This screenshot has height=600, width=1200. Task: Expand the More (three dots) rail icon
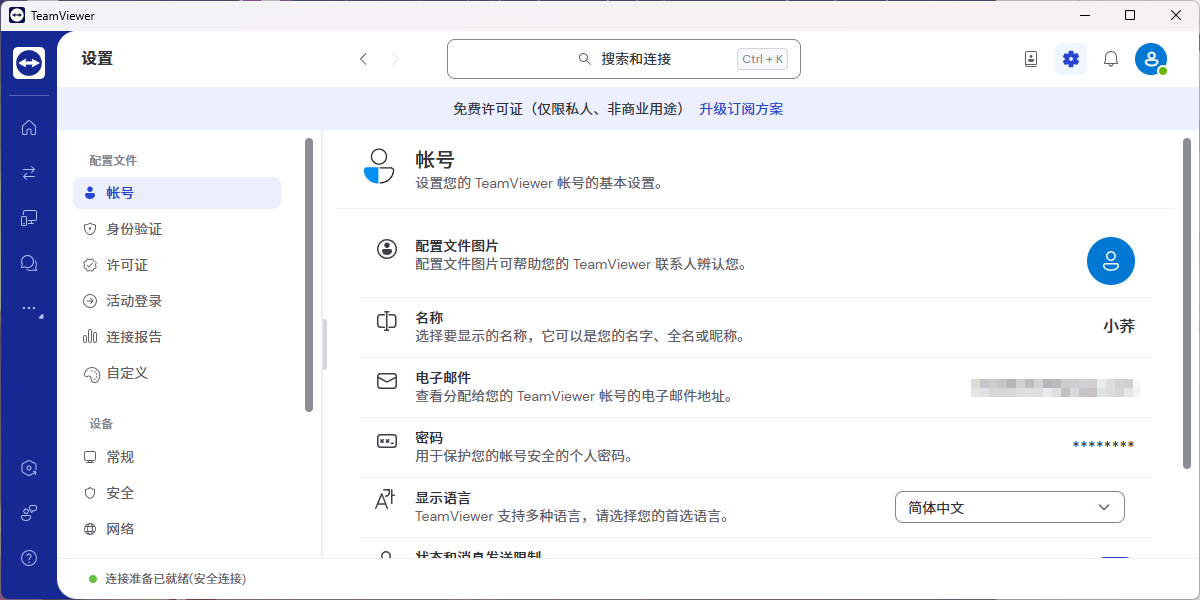coord(29,309)
